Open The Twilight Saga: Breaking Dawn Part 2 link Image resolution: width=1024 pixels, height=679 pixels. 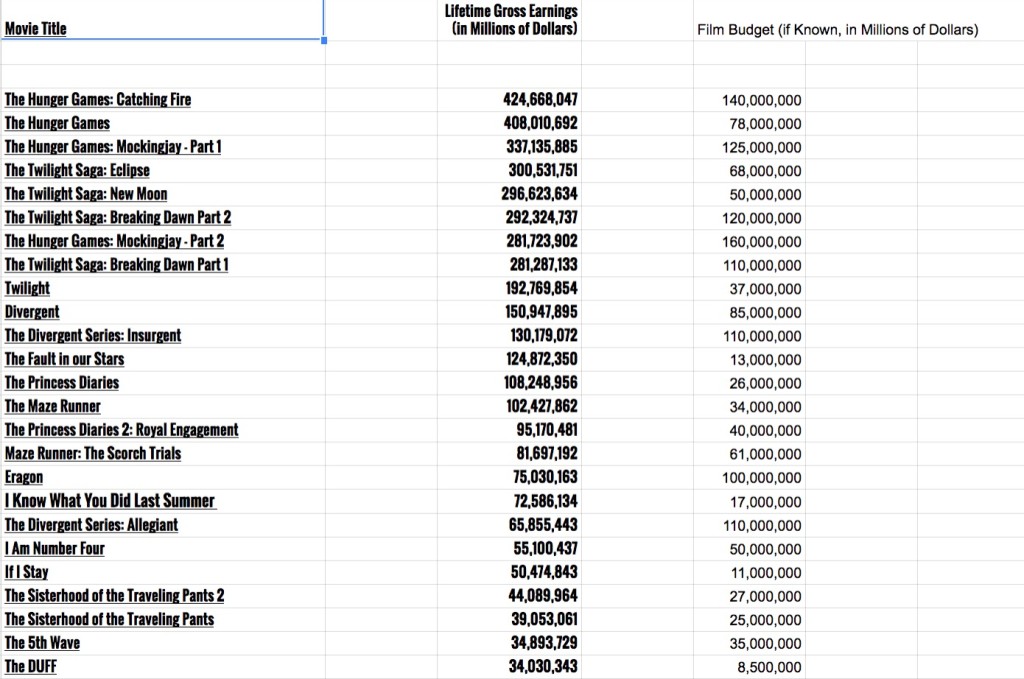[x=118, y=217]
